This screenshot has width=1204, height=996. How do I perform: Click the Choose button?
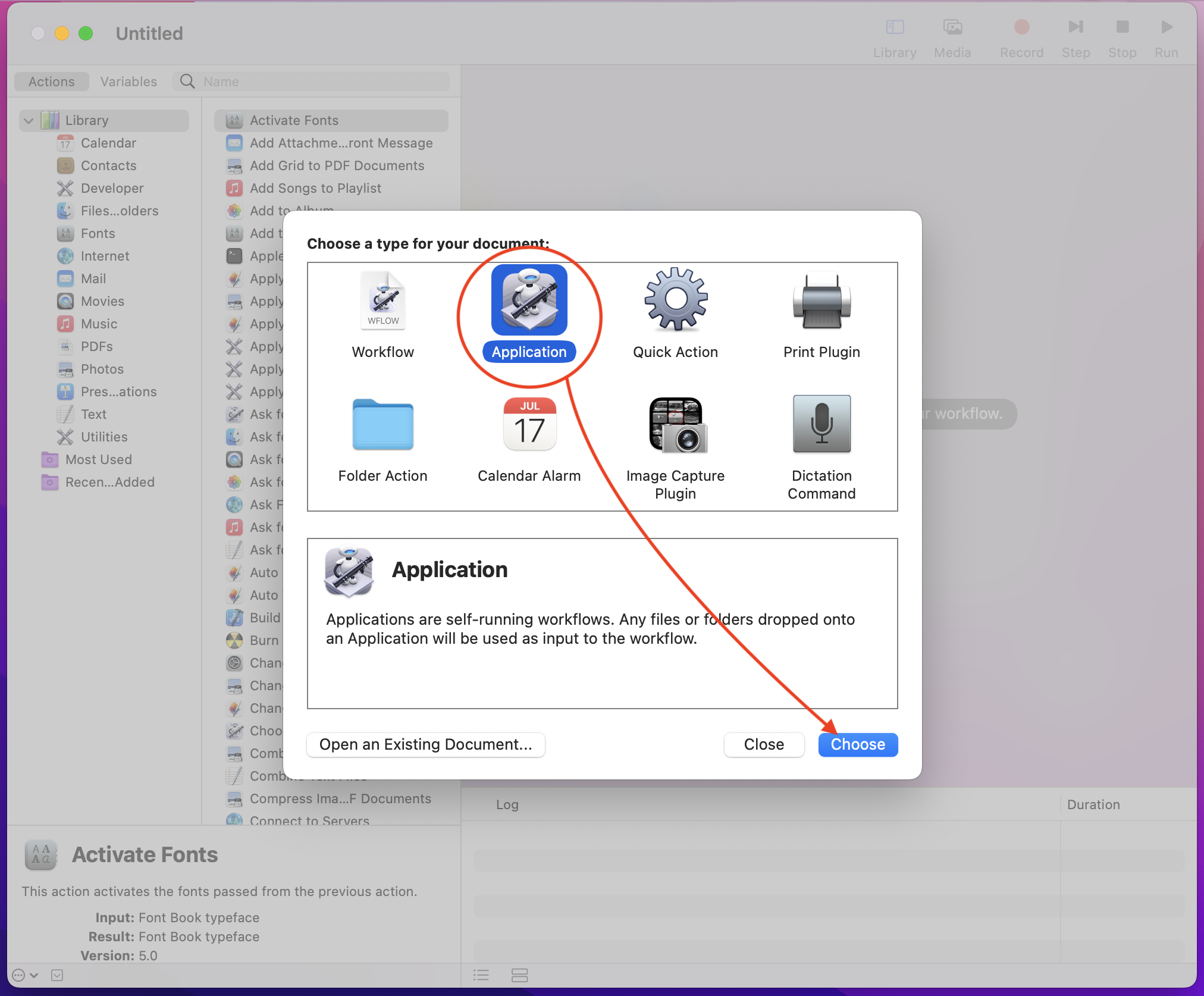[x=858, y=744]
